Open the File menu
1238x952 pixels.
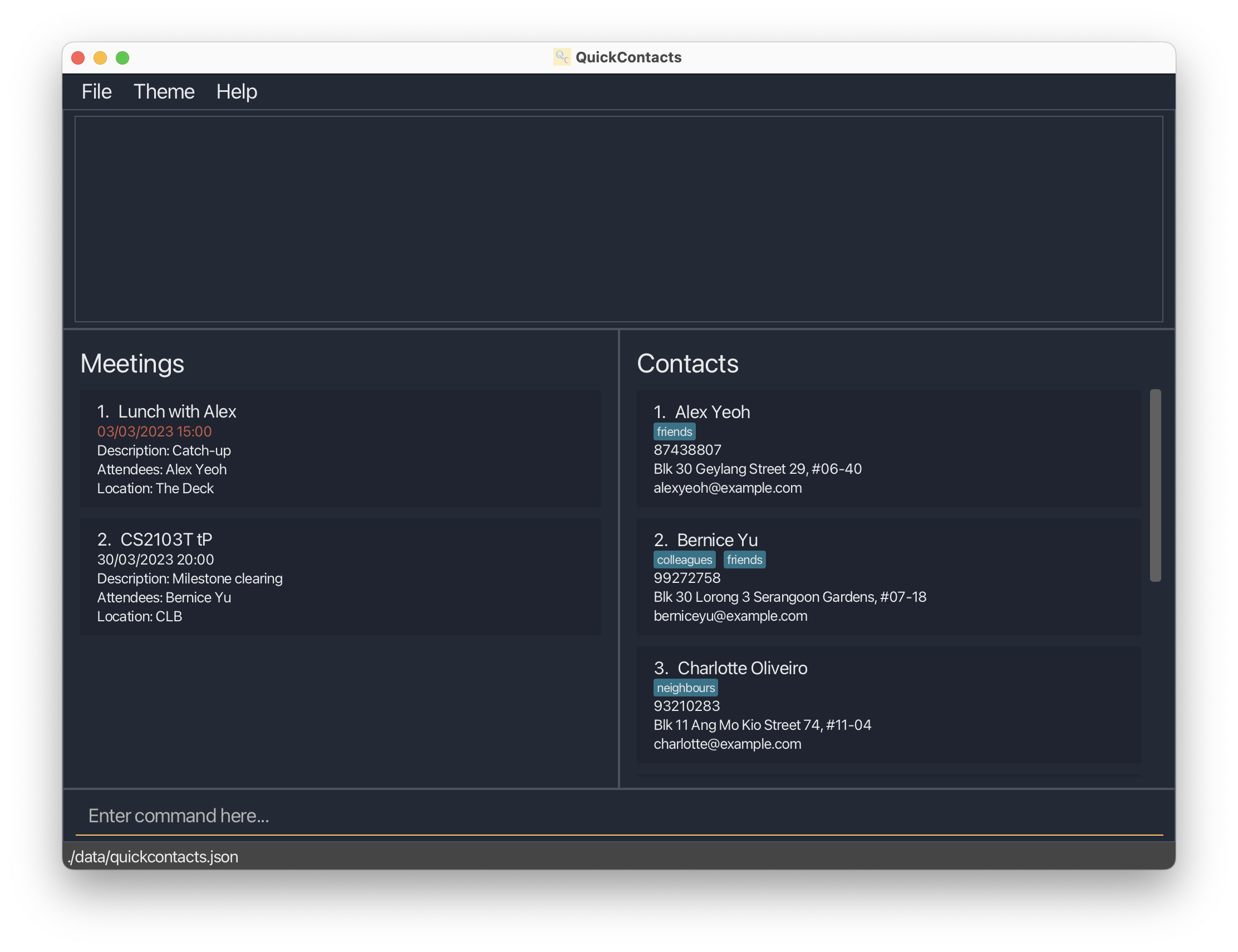coord(96,92)
